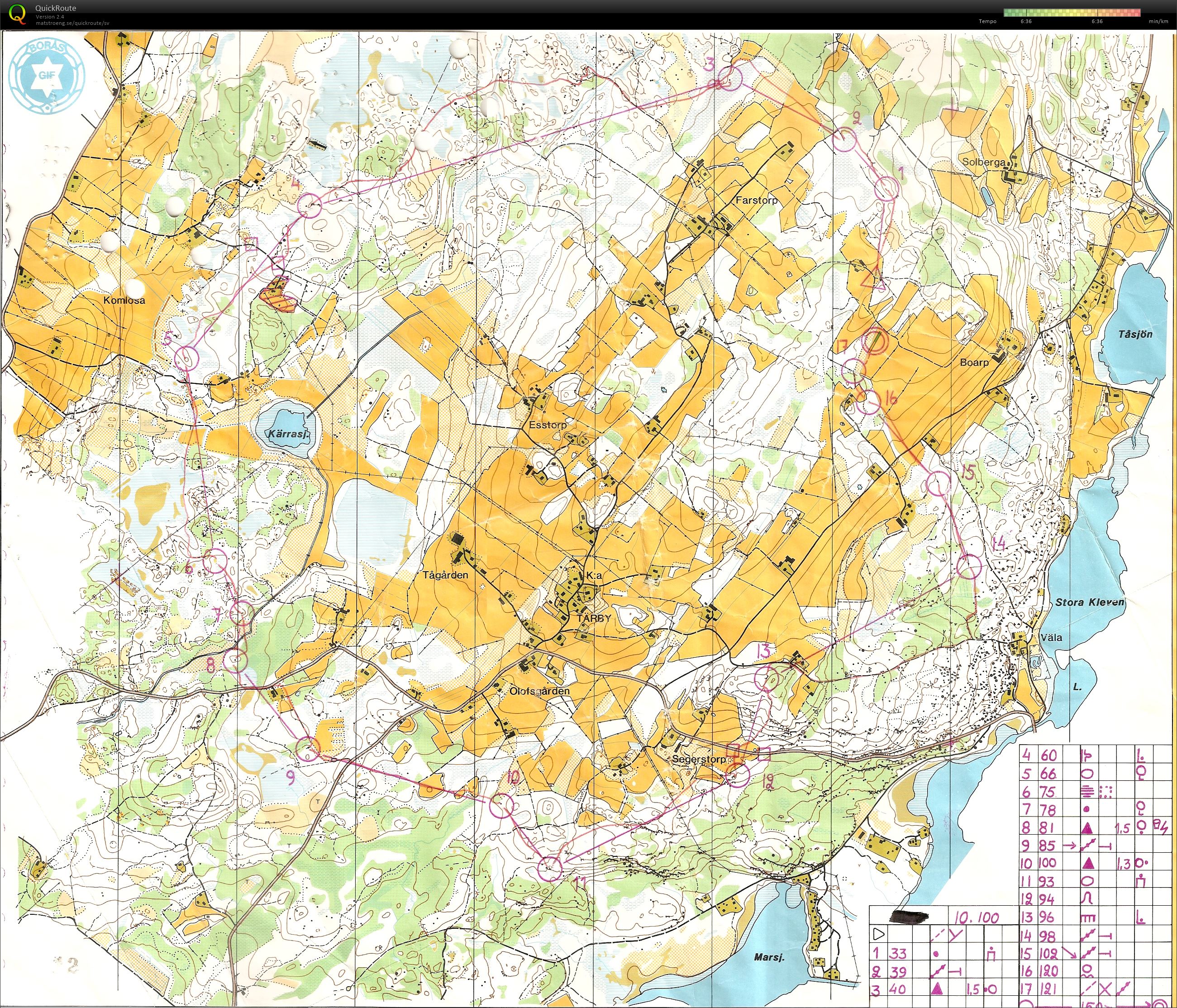Click the 'QuickRoute' title text
Viewport: 1177px width, 1008px height.
56,8
